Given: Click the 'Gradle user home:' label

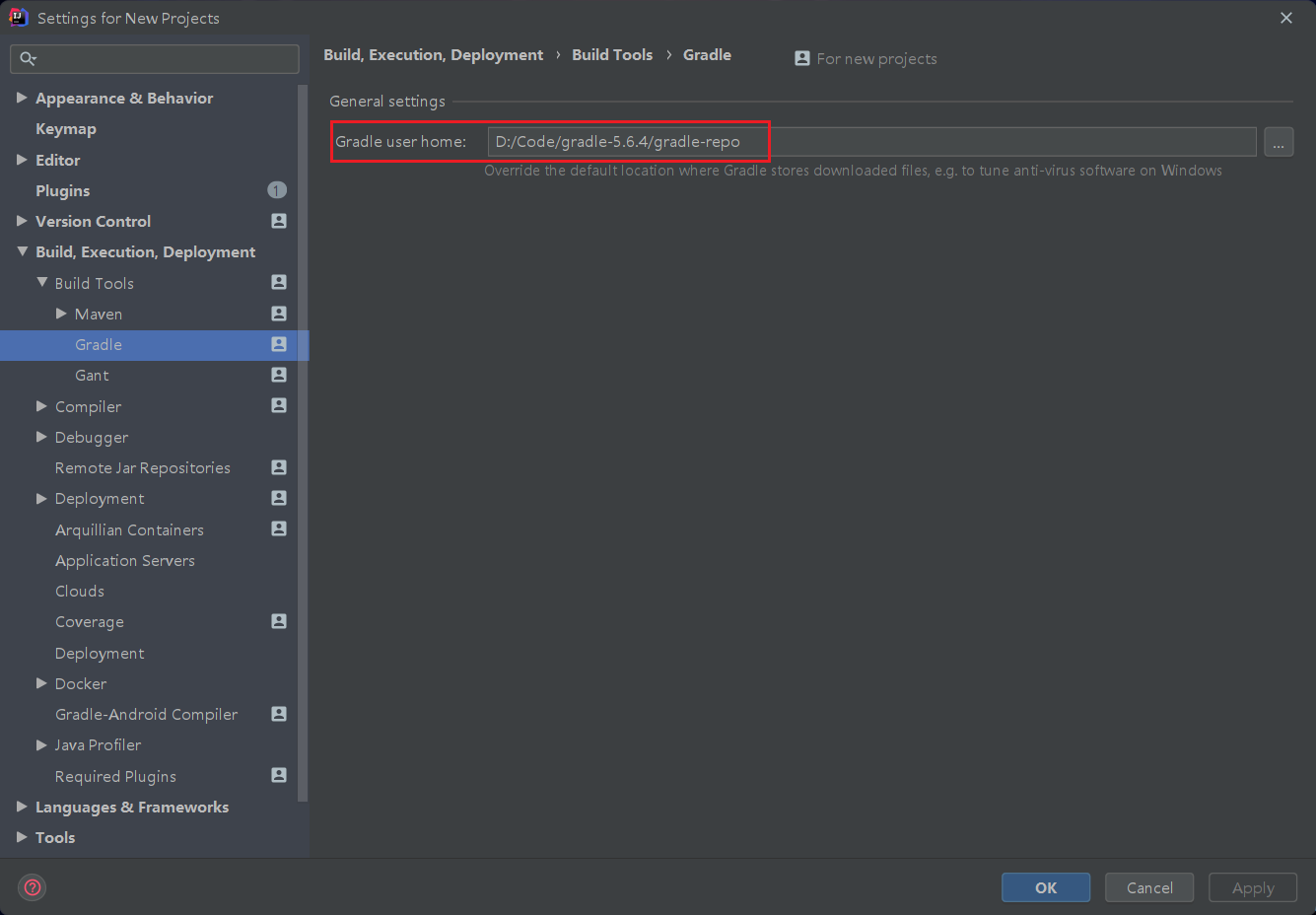Looking at the screenshot, I should pos(400,142).
